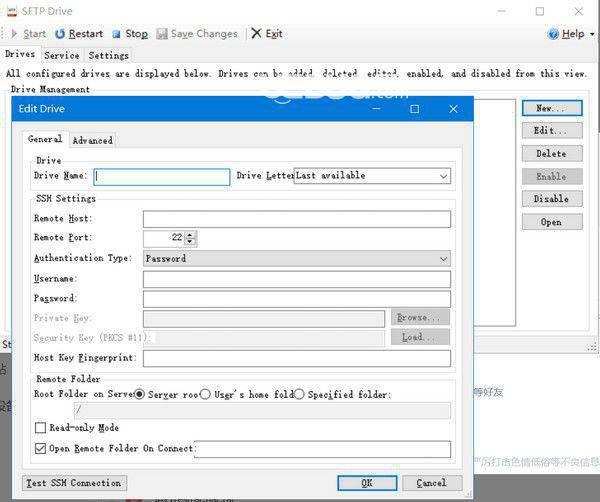Expand the Authentication Type dropdown

click(x=297, y=259)
